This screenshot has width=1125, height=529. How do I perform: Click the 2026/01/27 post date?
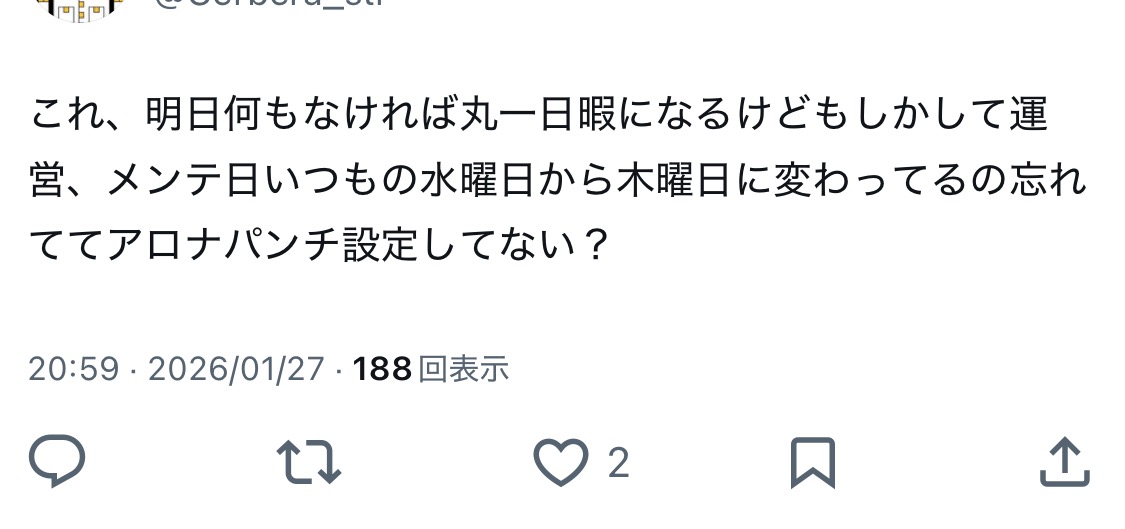tap(236, 369)
